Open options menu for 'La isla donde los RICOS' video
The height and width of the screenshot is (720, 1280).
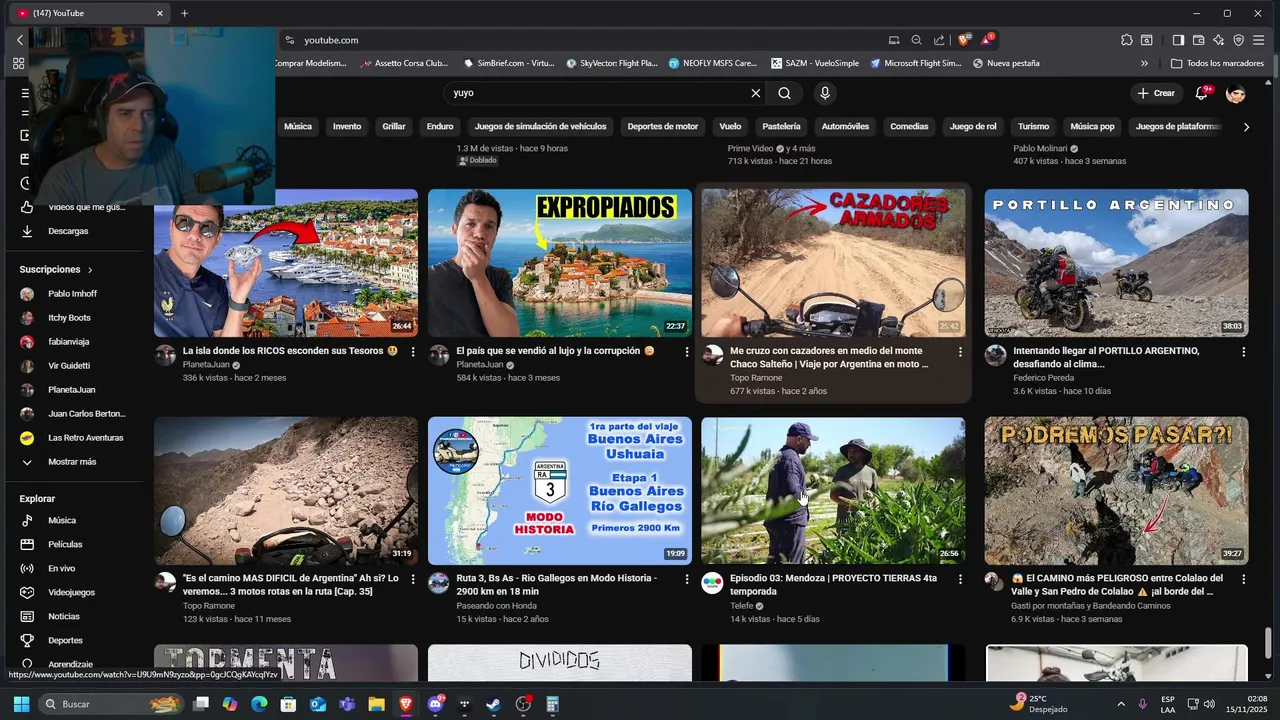(413, 352)
